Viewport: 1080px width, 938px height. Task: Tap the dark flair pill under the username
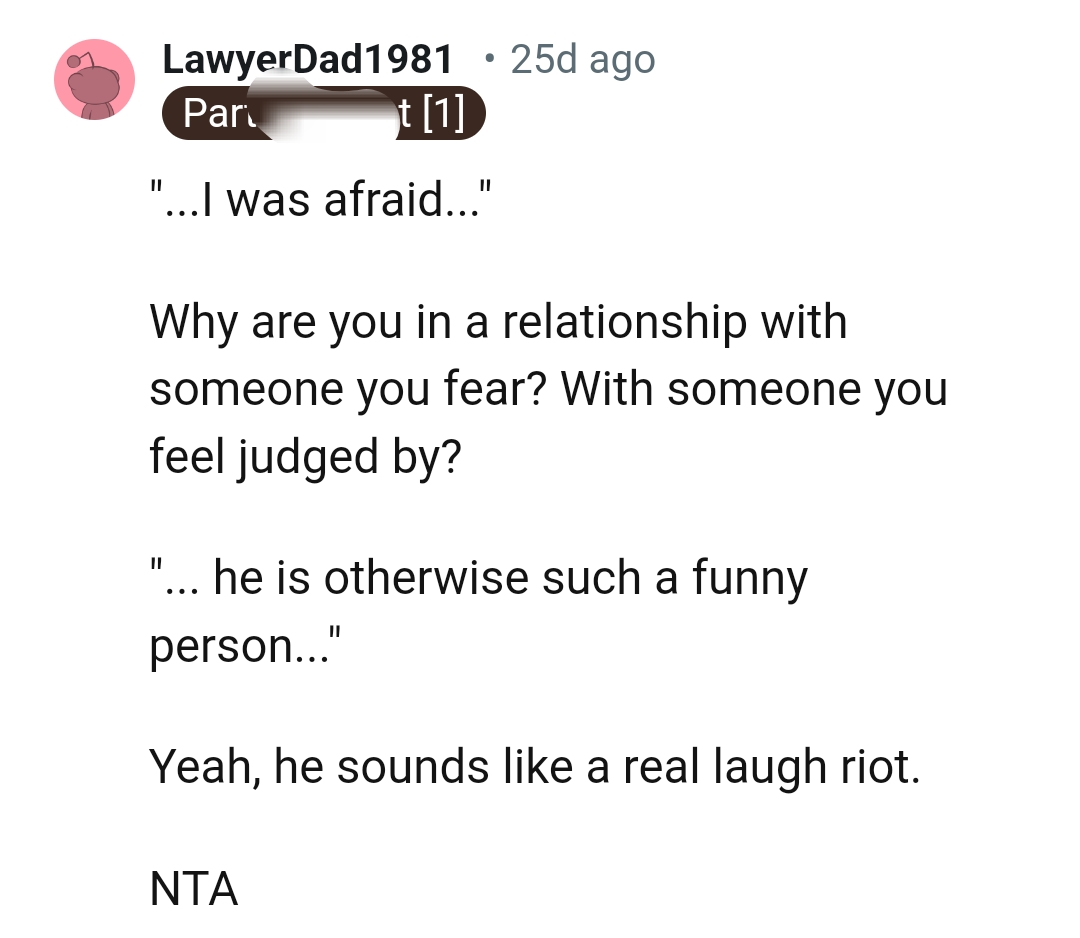point(324,113)
